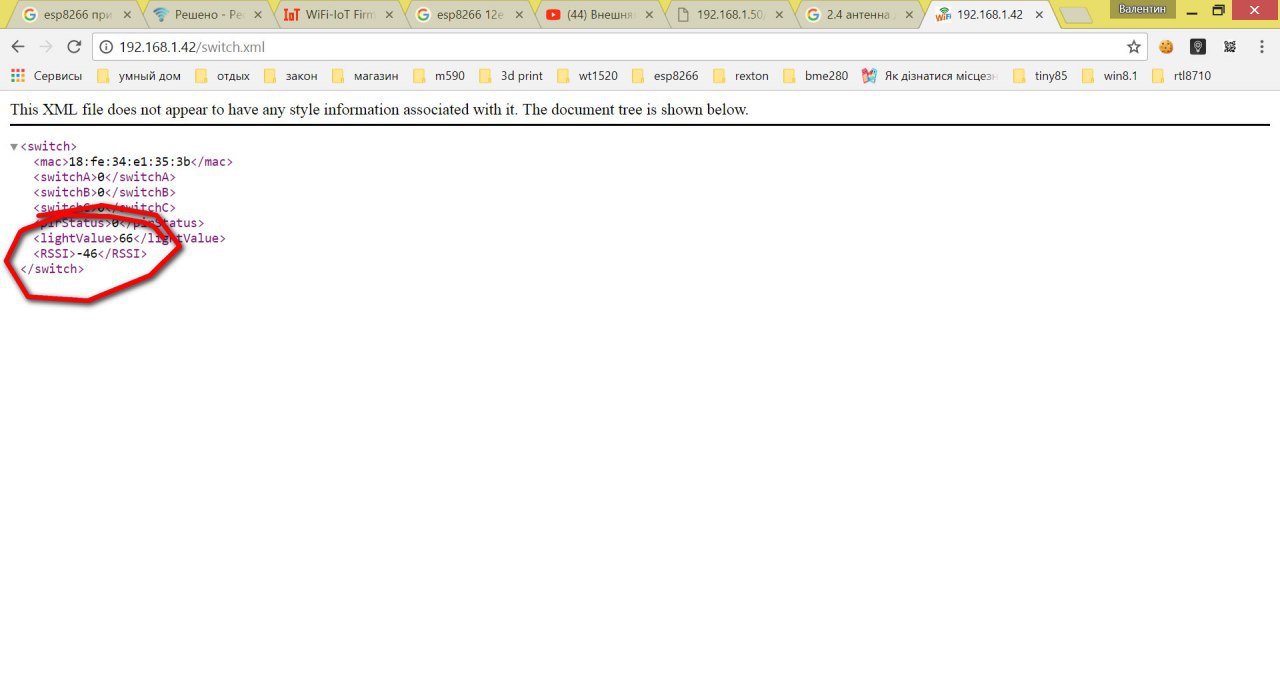The image size is (1280, 694).
Task: Open the bme280 bookmark folder
Action: coord(816,76)
